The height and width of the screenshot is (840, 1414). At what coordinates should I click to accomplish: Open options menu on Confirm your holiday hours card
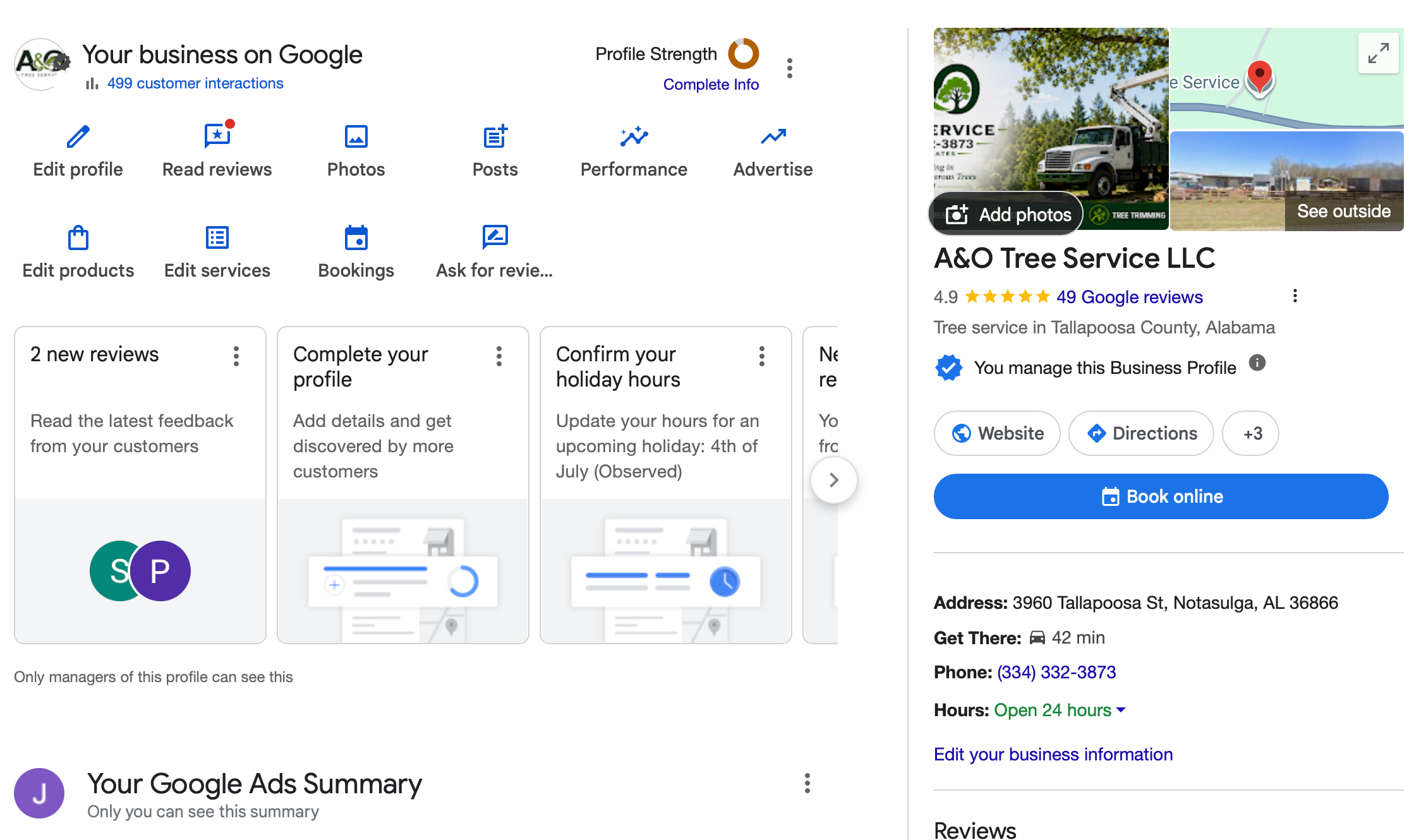[761, 356]
